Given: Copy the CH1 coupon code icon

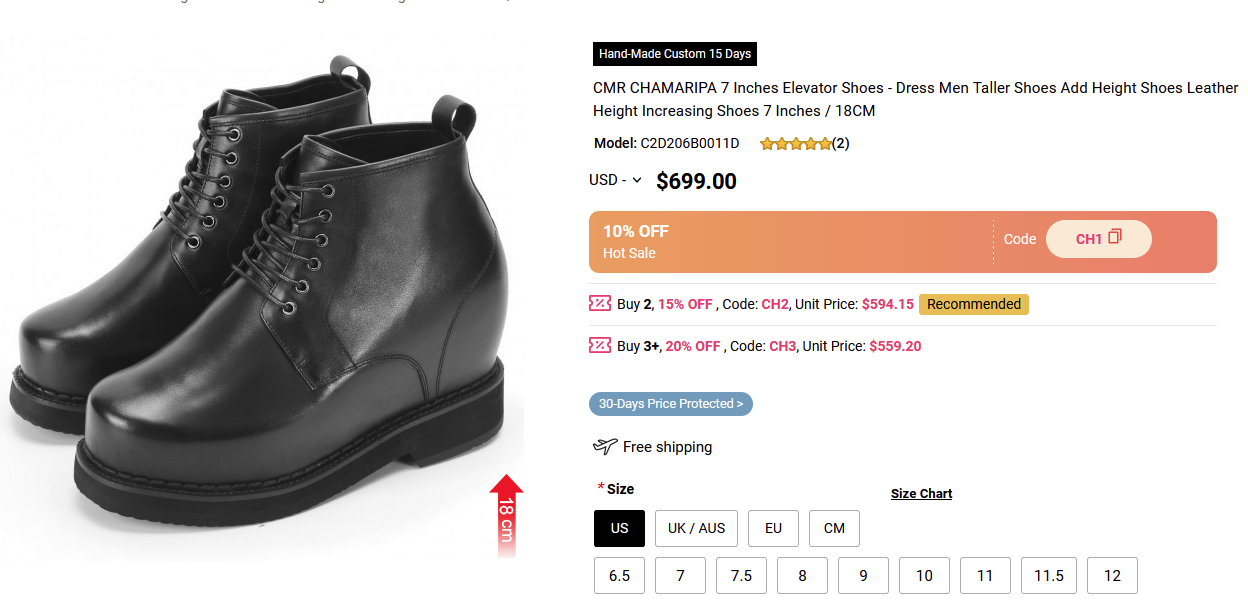Looking at the screenshot, I should point(1115,238).
